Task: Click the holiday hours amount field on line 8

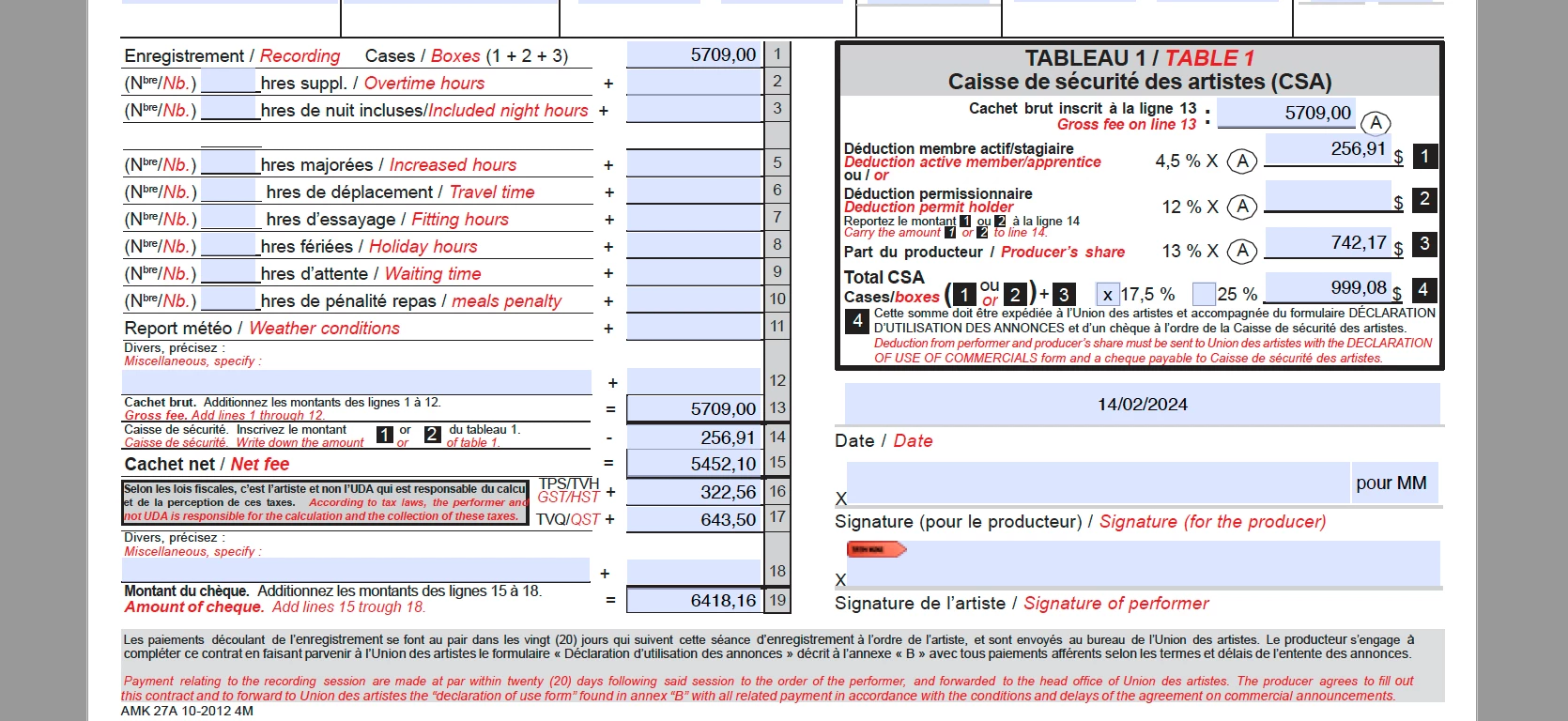Action: 694,245
